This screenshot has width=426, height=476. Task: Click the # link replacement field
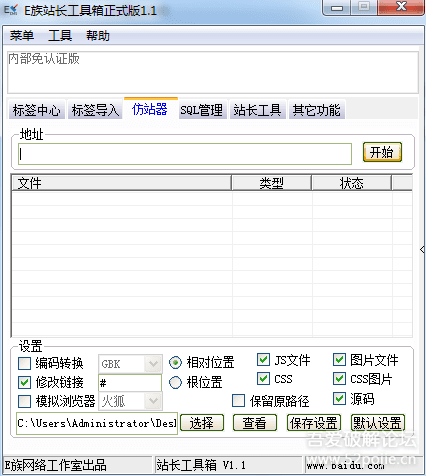pyautogui.click(x=130, y=383)
